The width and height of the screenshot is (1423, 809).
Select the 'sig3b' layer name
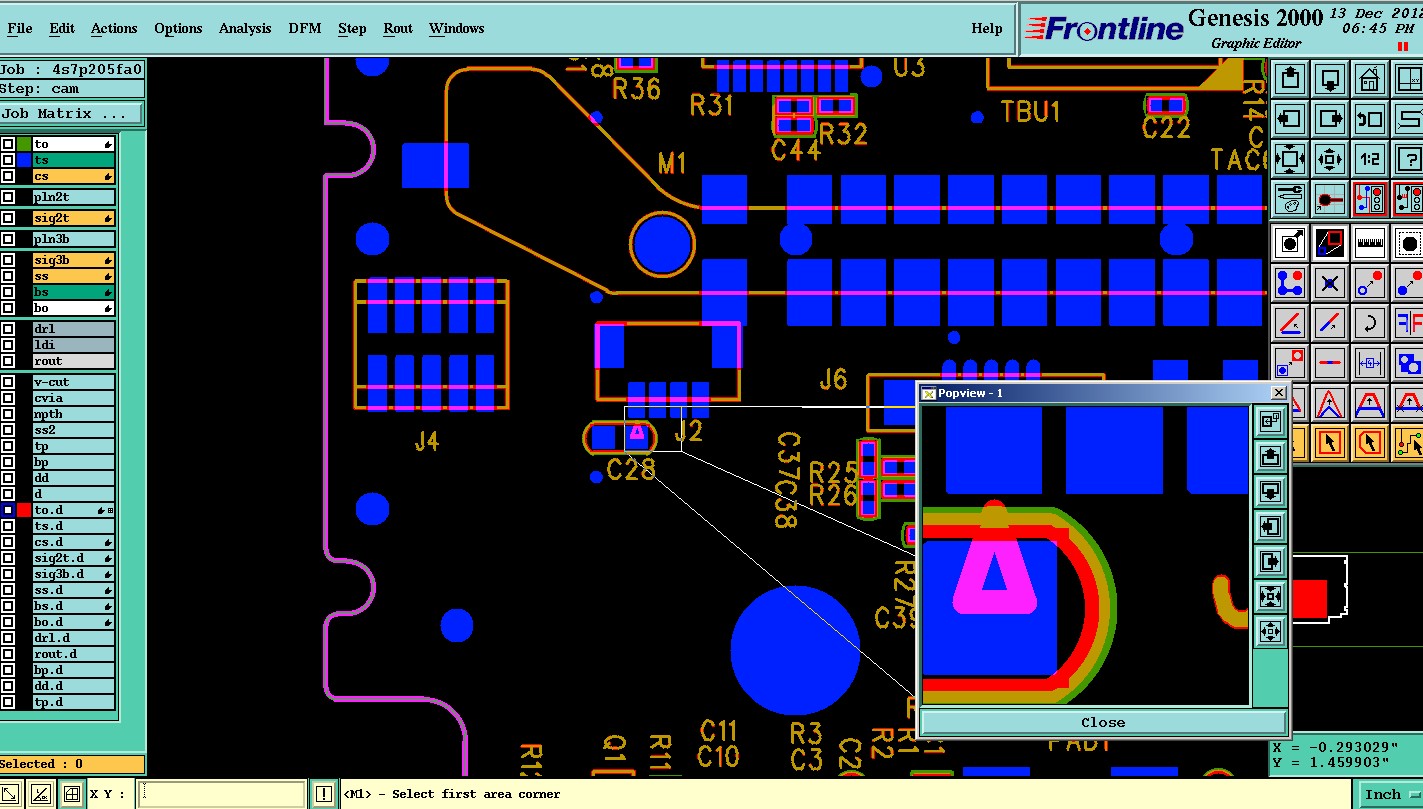point(74,260)
